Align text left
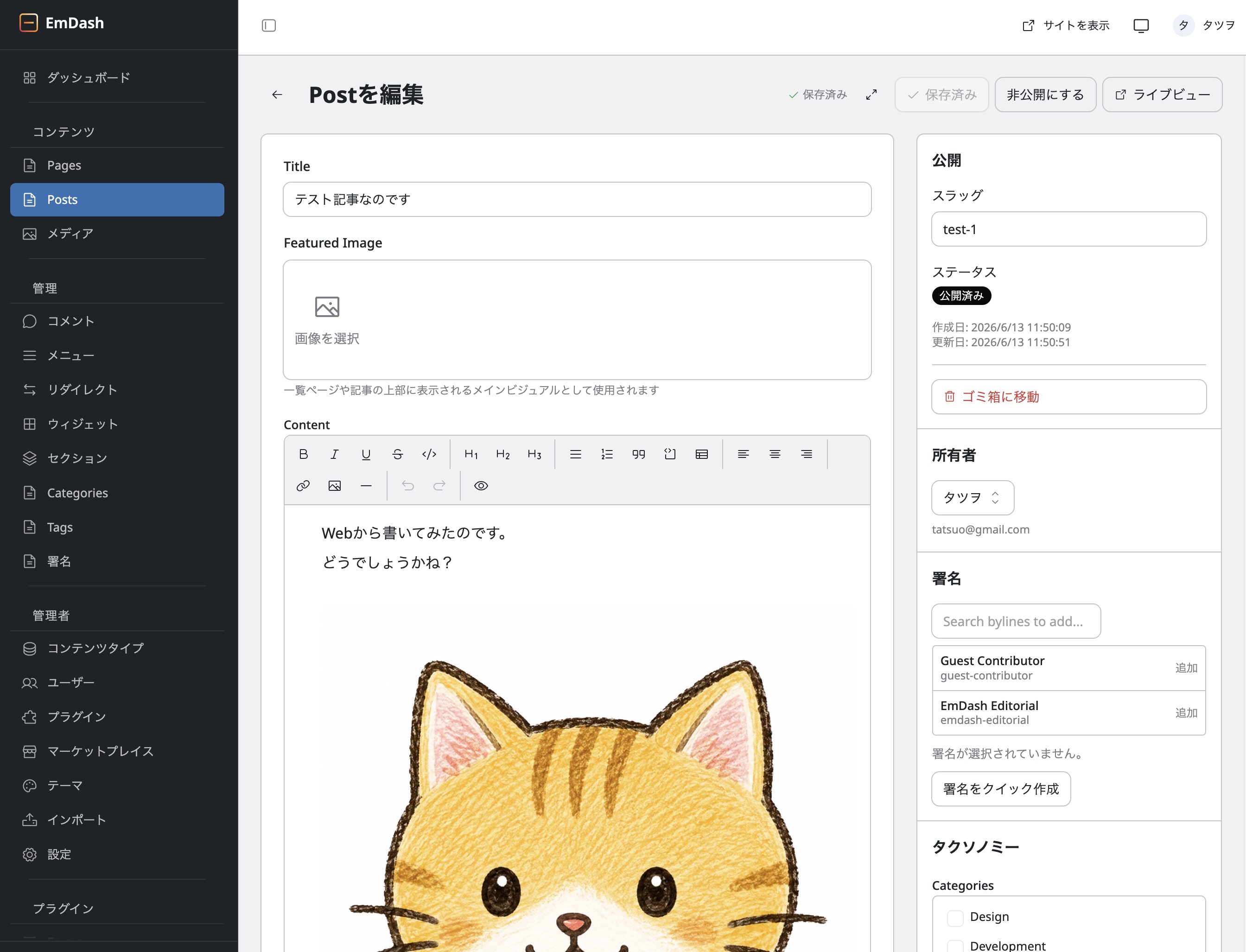Screen dimensions: 1246x952 744,454
